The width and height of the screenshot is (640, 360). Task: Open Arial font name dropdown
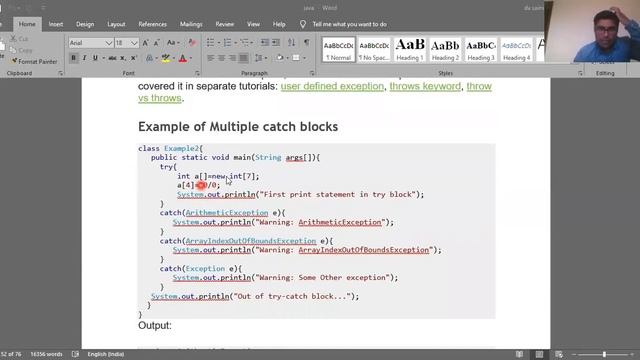109,43
